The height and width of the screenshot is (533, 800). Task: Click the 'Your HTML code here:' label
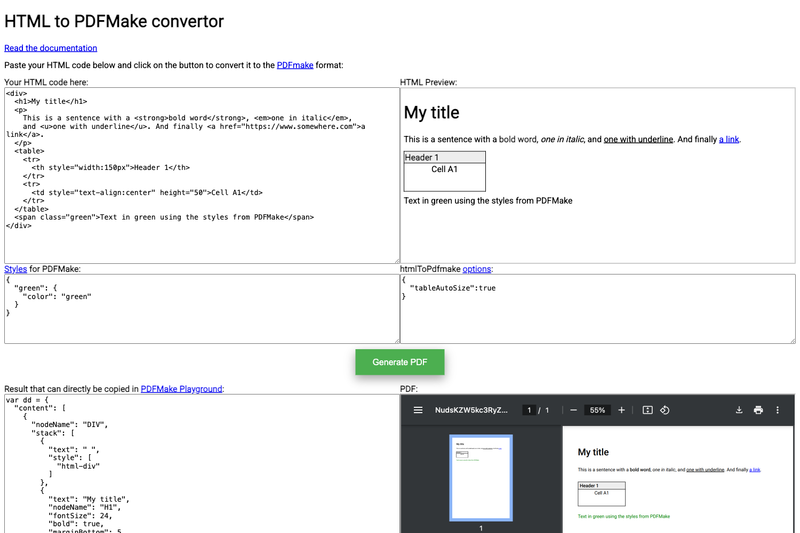(46, 82)
